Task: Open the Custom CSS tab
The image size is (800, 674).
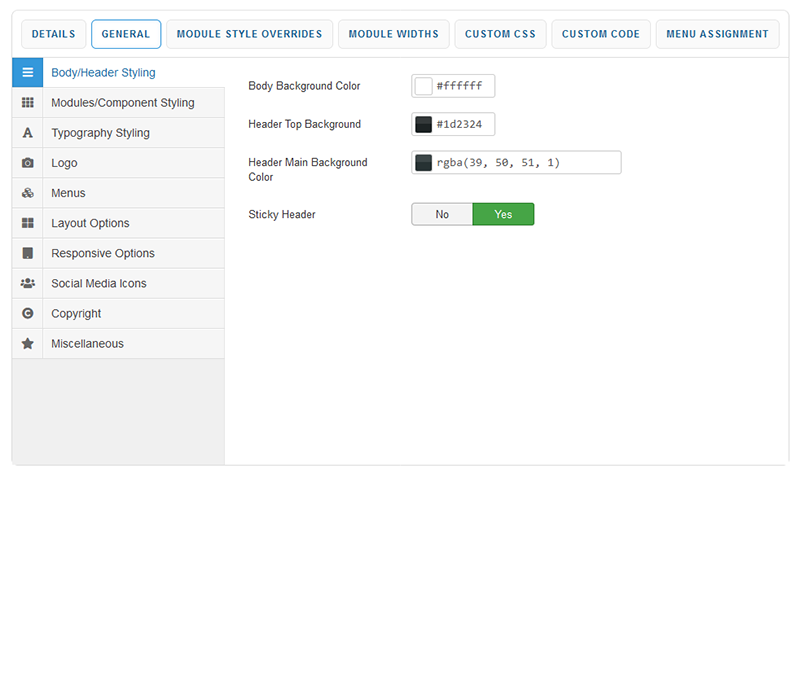Action: coord(500,34)
